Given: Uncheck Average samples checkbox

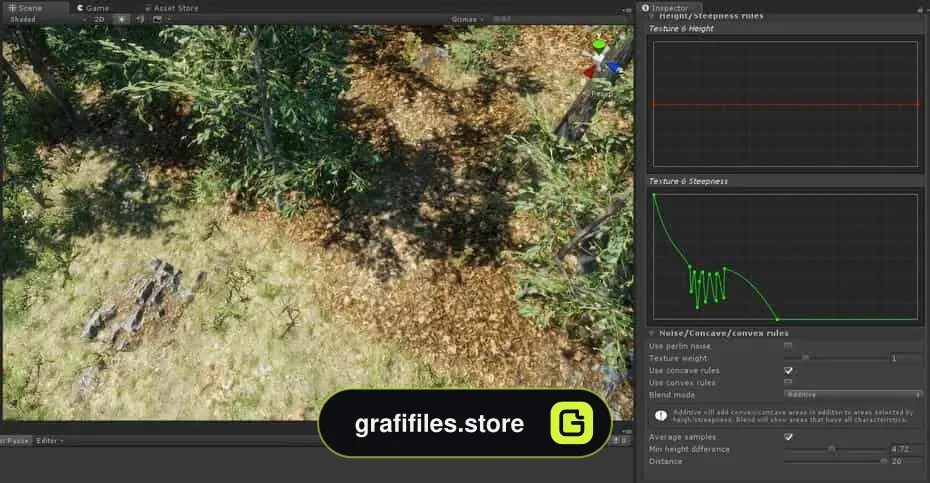Looking at the screenshot, I should (x=788, y=437).
